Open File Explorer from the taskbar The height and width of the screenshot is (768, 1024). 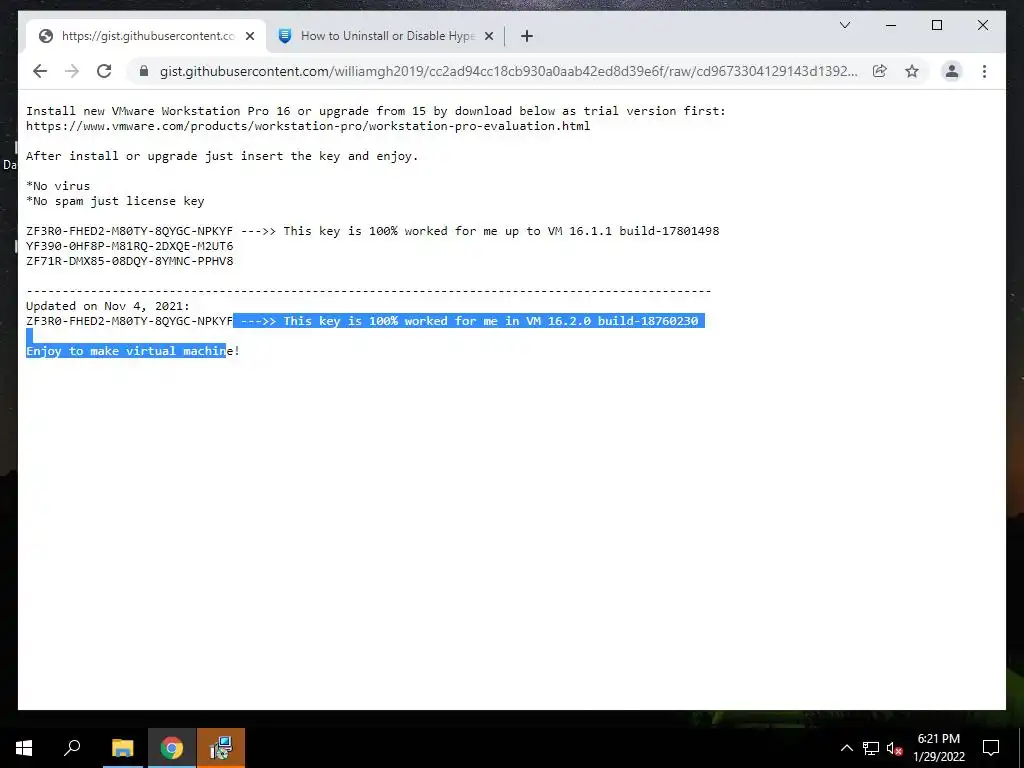tap(122, 748)
